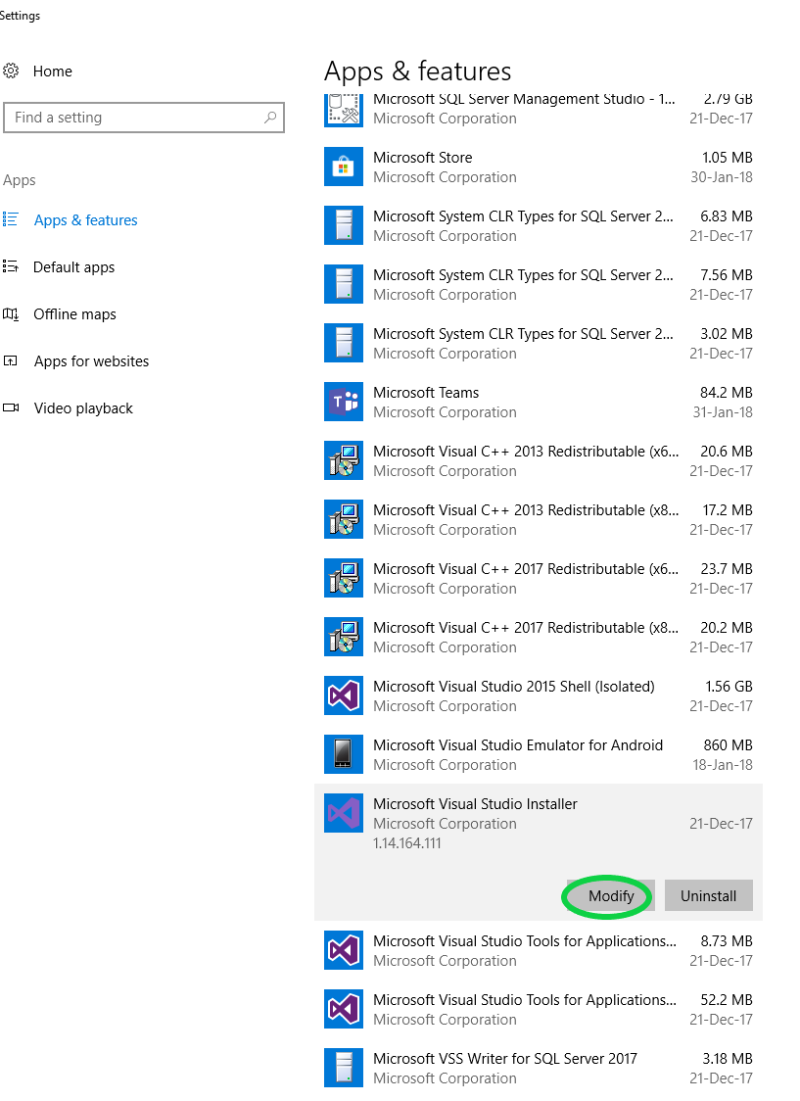Uninstall Microsoft Visual Studio Installer
Image resolution: width=800 pixels, height=1101 pixels.
coord(709,896)
